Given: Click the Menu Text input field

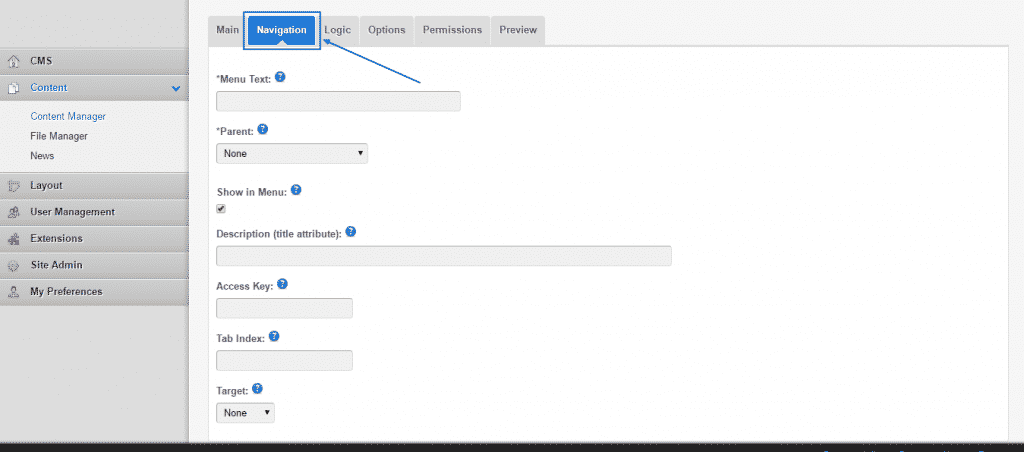Looking at the screenshot, I should [338, 101].
